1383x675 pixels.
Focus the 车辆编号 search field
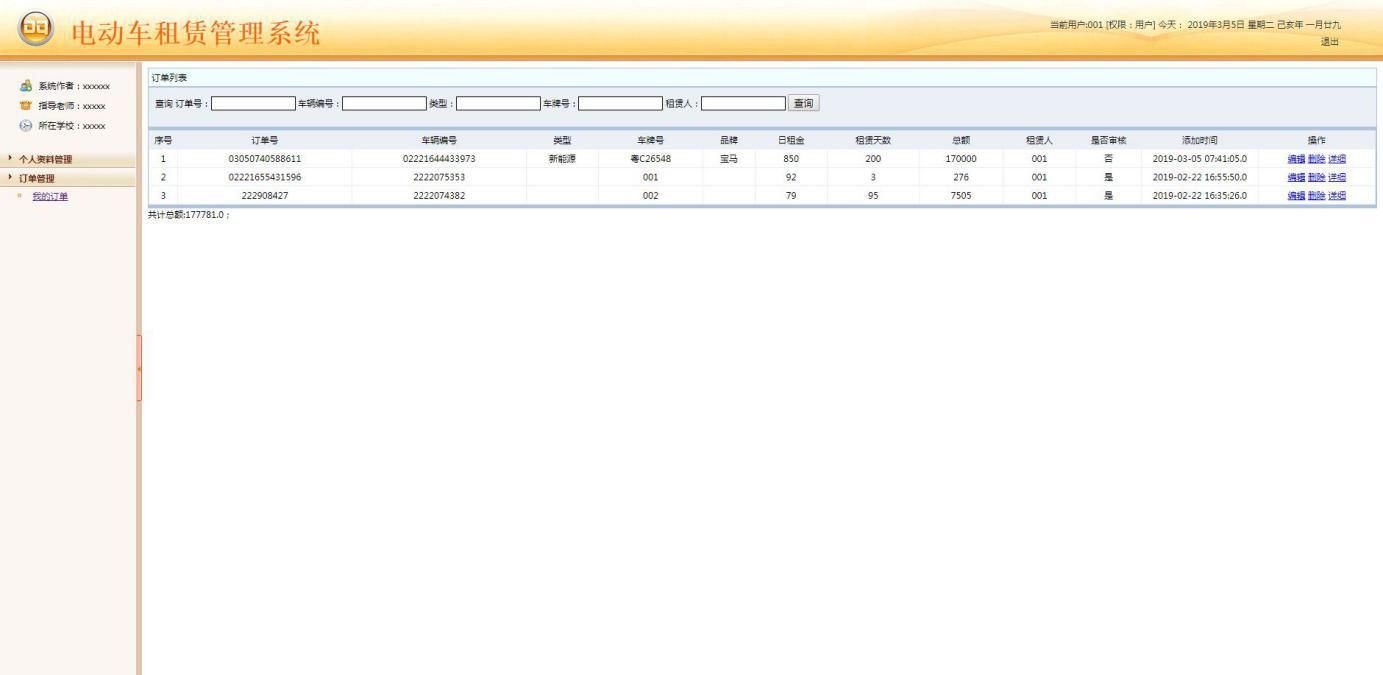(384, 103)
